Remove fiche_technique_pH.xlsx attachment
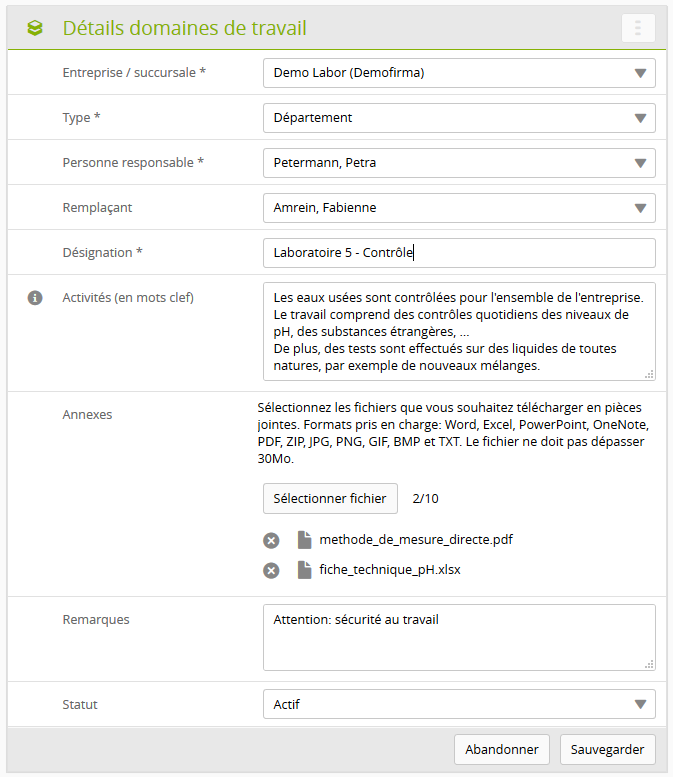Image resolution: width=673 pixels, height=777 pixels. [x=271, y=571]
